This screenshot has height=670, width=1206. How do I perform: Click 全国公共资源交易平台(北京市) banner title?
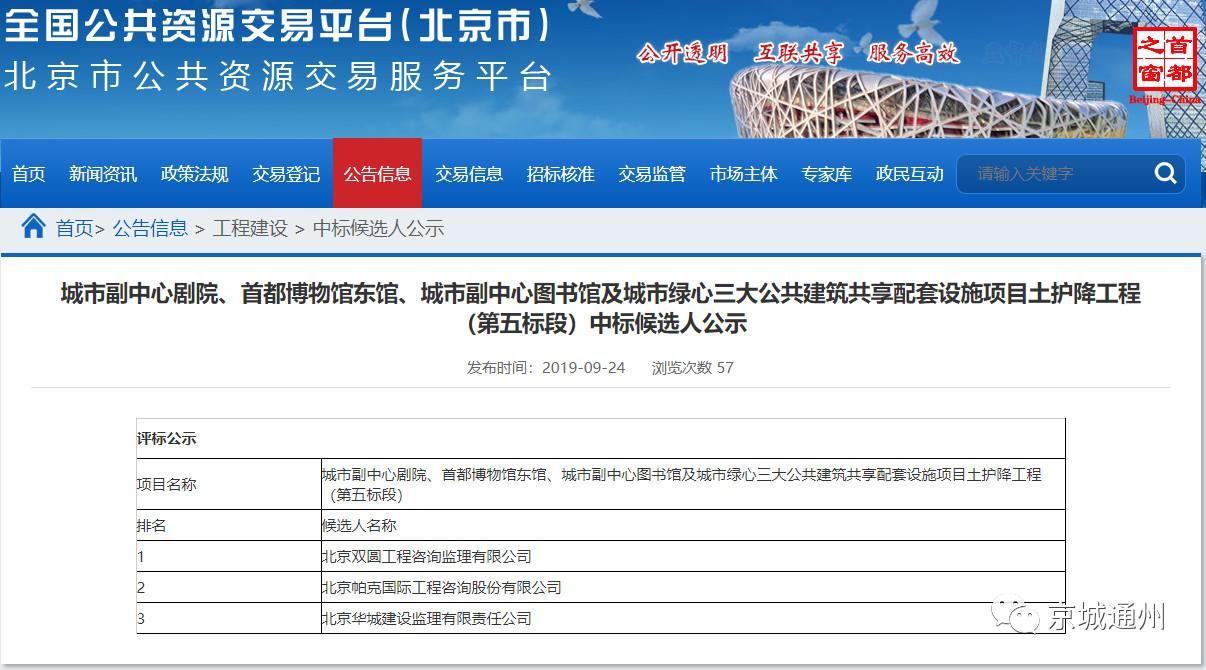click(278, 24)
